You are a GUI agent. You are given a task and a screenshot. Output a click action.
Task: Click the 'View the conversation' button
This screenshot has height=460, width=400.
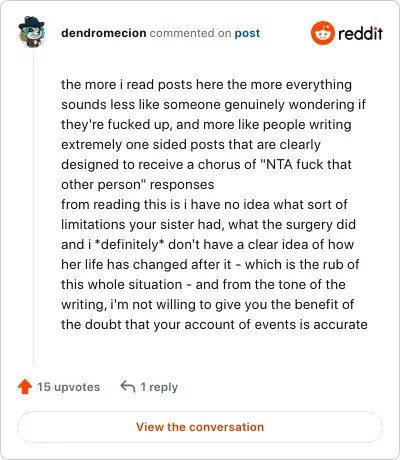pyautogui.click(x=200, y=427)
